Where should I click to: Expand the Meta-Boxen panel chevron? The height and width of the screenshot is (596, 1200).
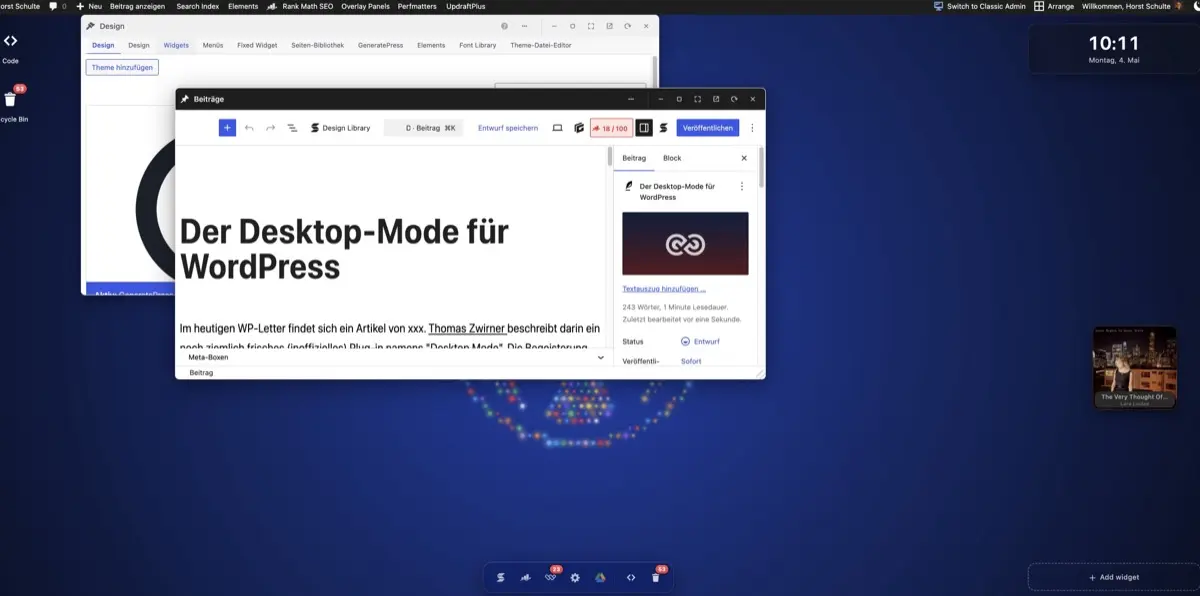point(600,357)
